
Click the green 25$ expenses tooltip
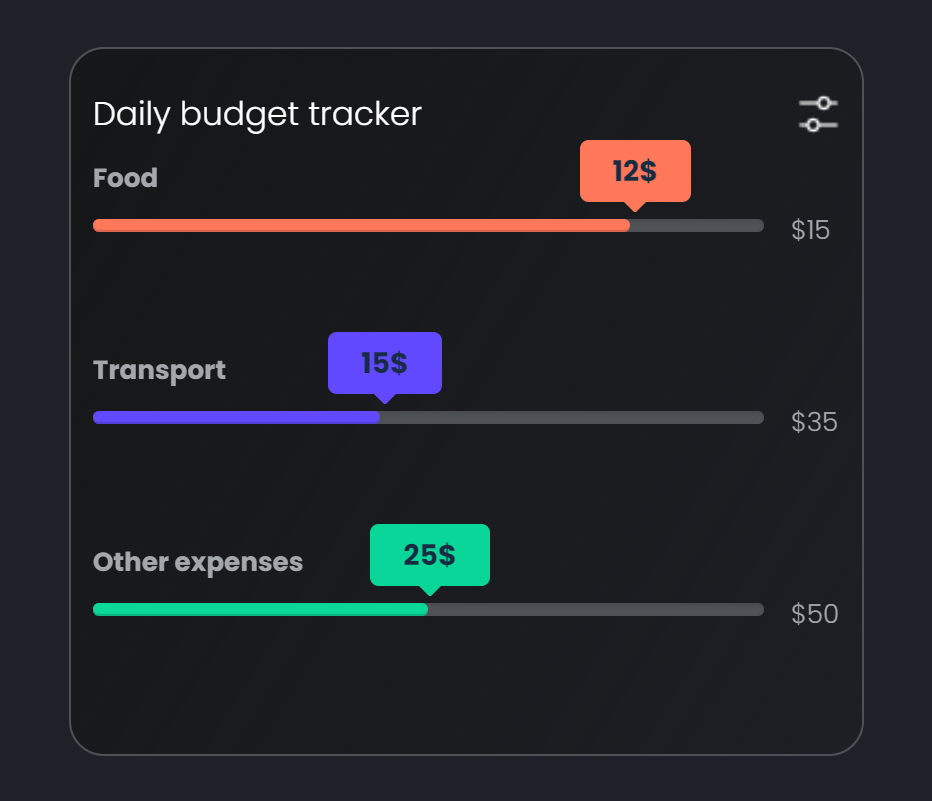pos(430,554)
